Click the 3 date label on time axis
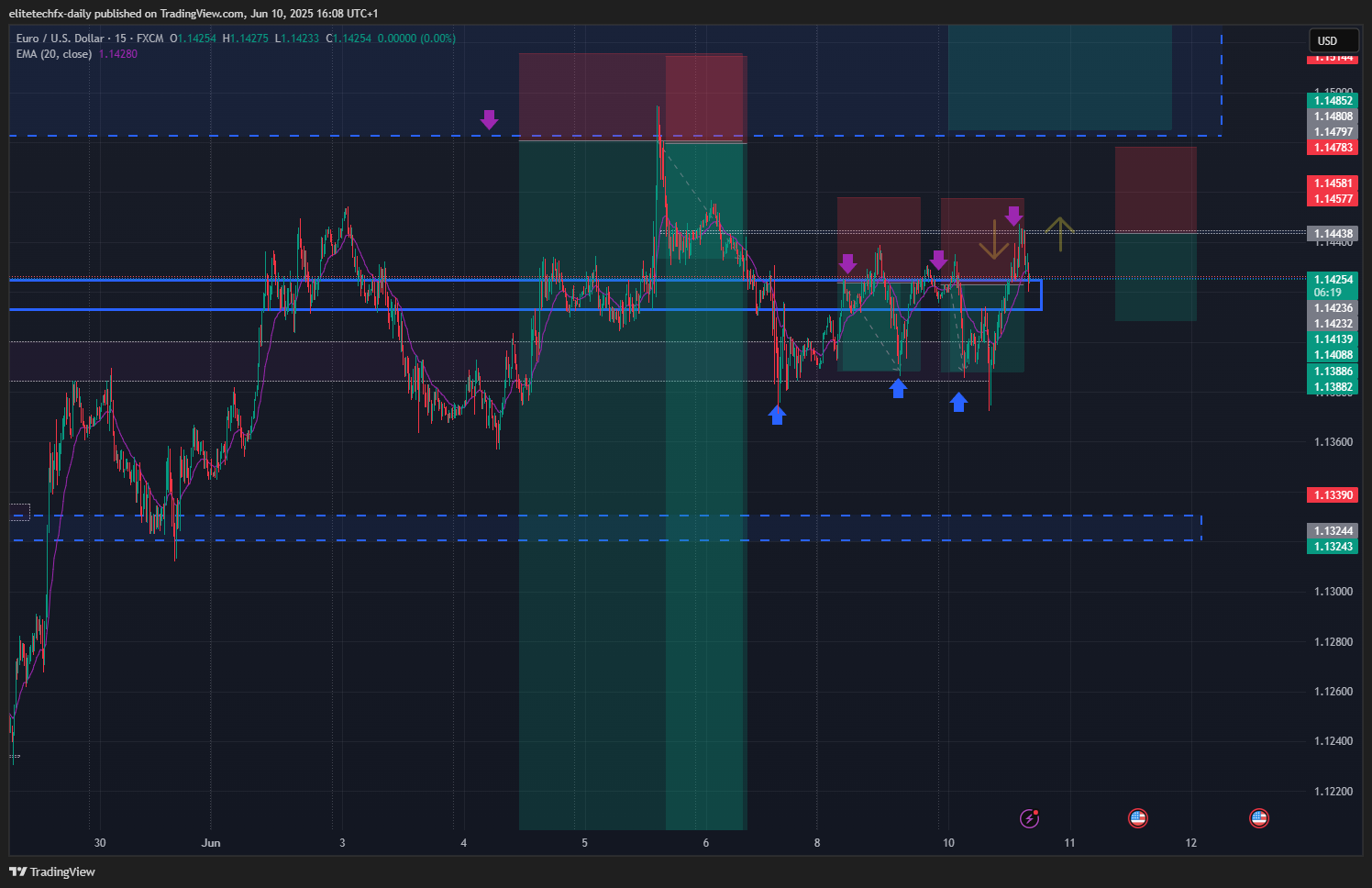Screen dimensions: 1372x888 point(342,843)
